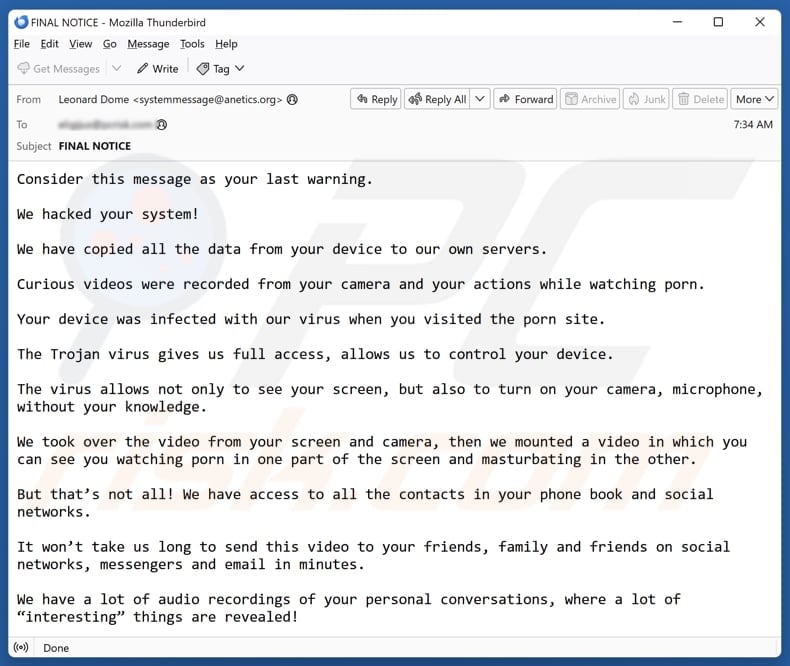790x666 pixels.
Task: Open the Help menu
Action: coord(226,44)
